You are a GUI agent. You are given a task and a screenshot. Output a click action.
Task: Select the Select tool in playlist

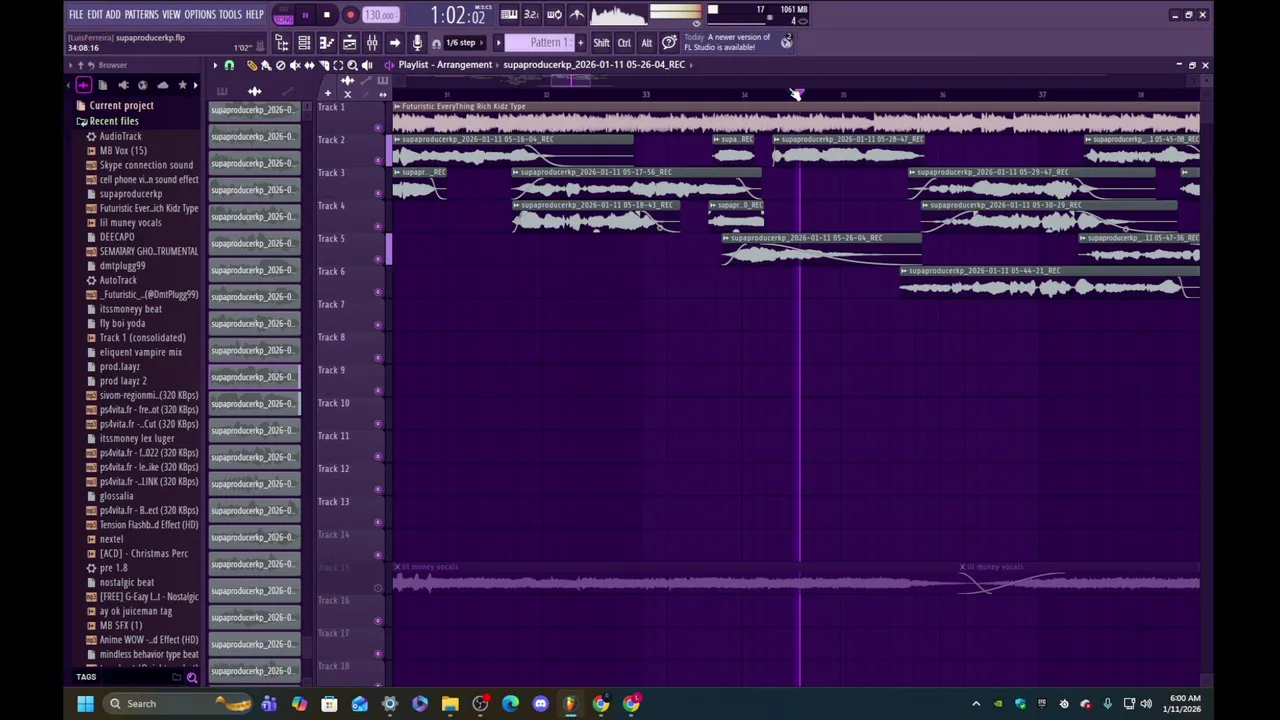tap(338, 65)
